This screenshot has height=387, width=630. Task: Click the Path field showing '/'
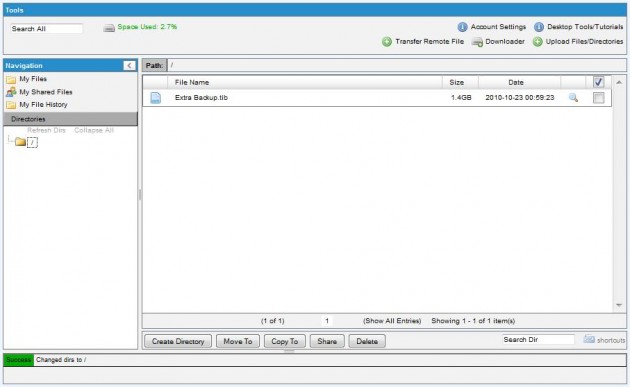pos(397,65)
